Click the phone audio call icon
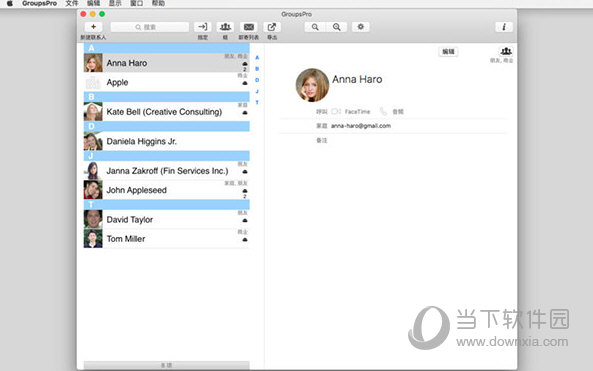Screen dimensions: 593x371 383,112
